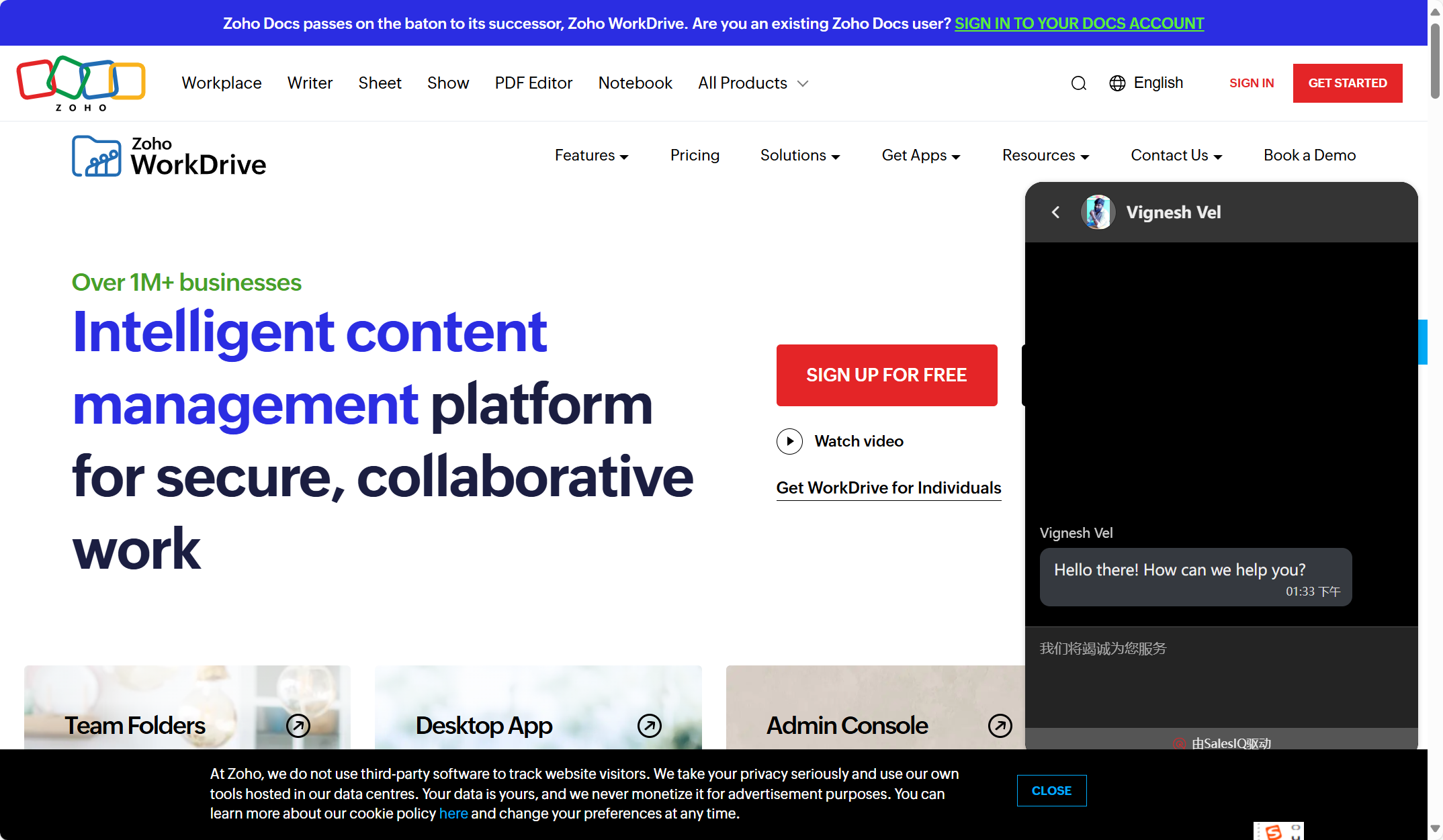
Task: Select Writer in the top navigation
Action: pos(310,83)
